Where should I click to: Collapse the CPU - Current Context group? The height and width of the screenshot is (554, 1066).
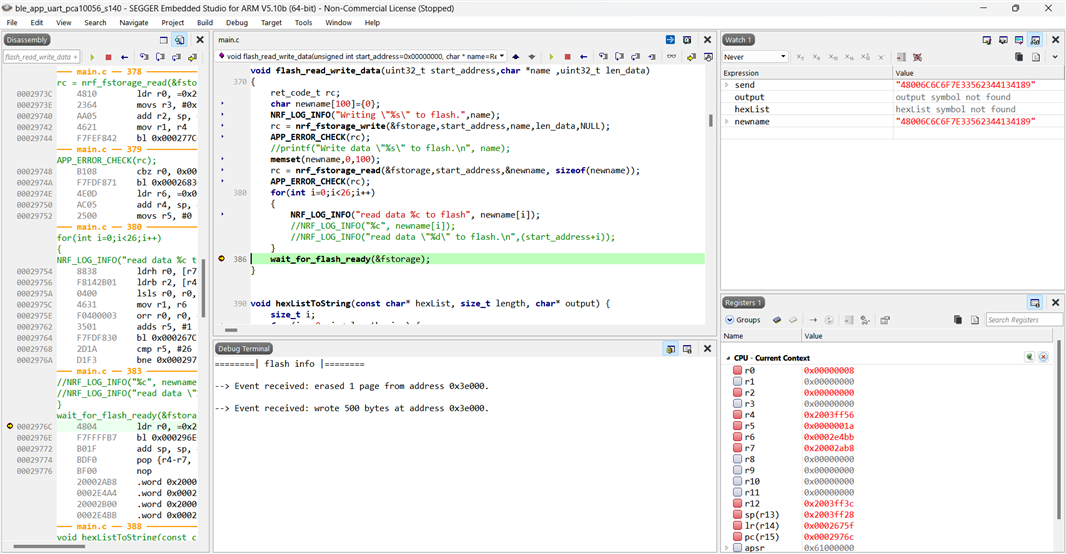[x=727, y=358]
